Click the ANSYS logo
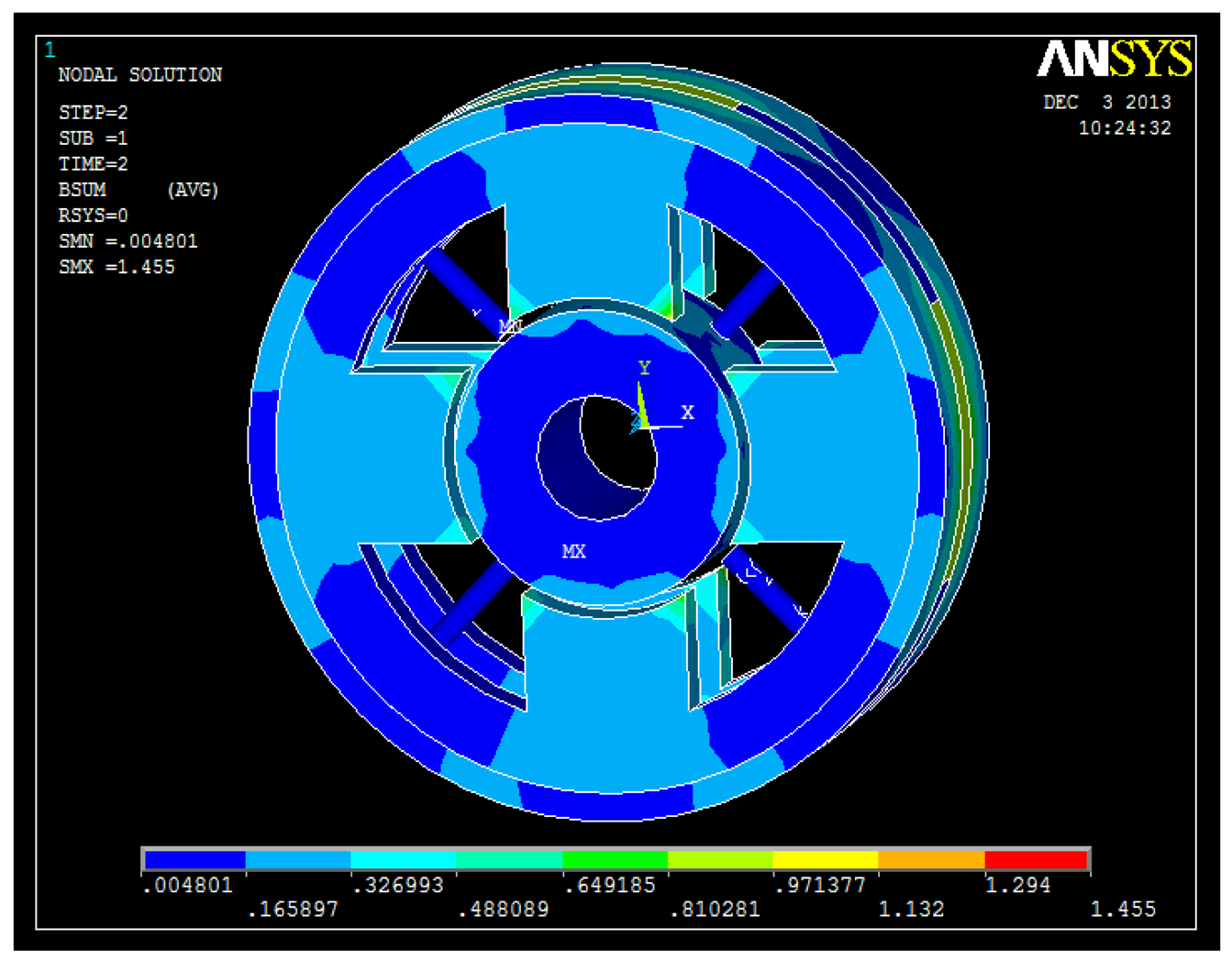Screen dimensions: 1232x960 pos(1114,60)
